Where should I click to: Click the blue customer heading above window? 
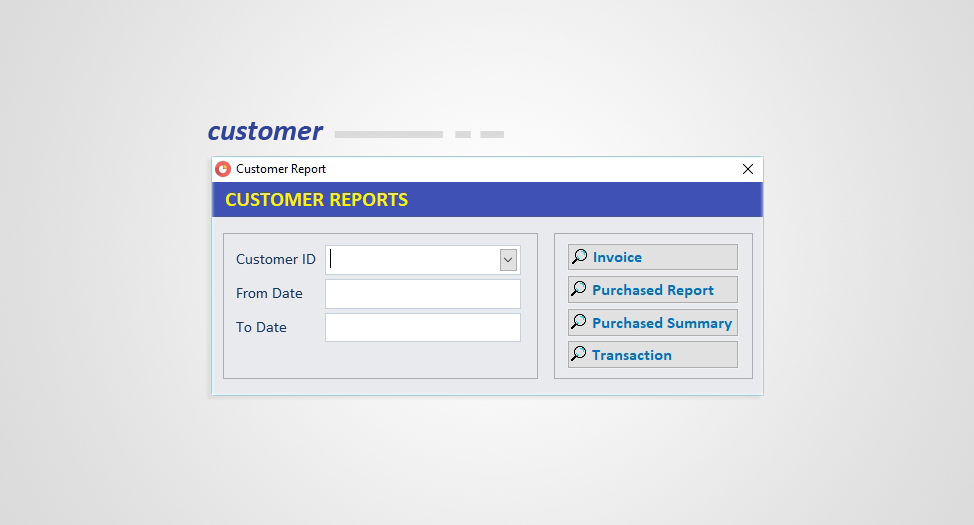(x=265, y=131)
